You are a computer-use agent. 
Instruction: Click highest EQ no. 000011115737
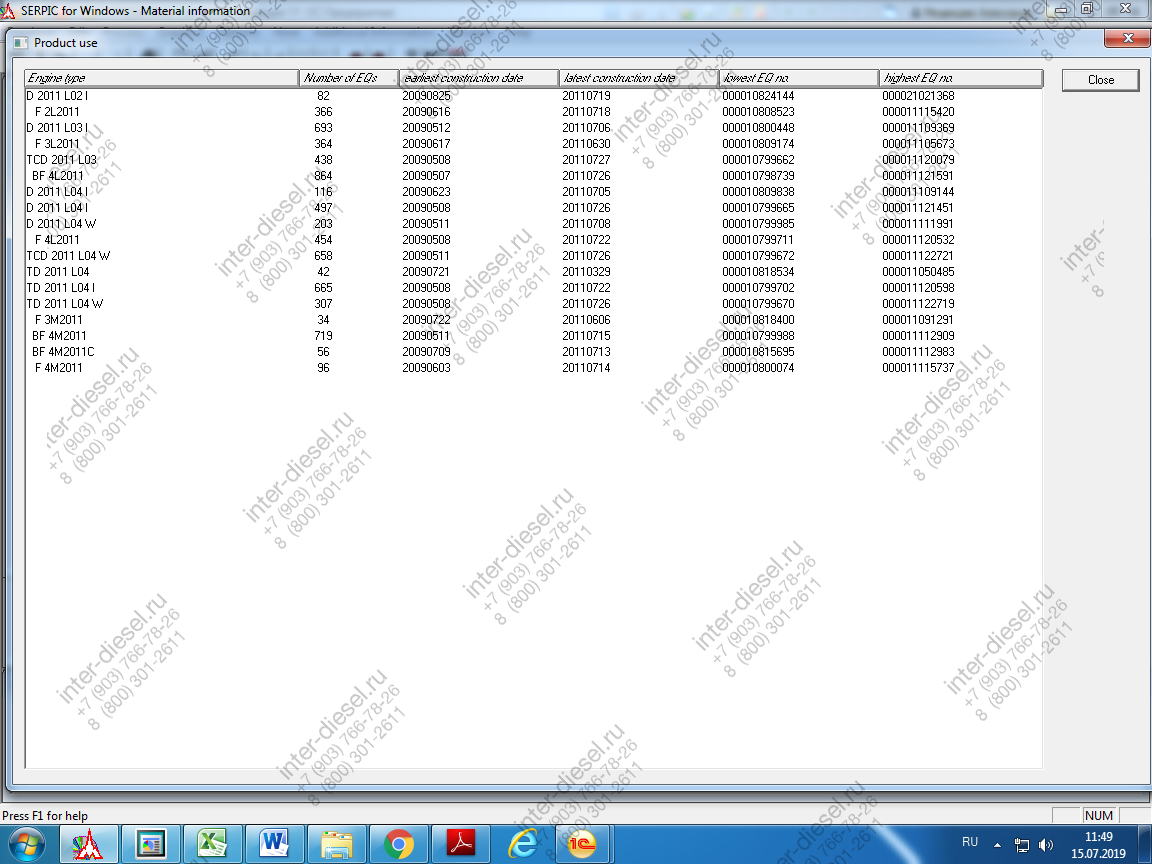918,368
